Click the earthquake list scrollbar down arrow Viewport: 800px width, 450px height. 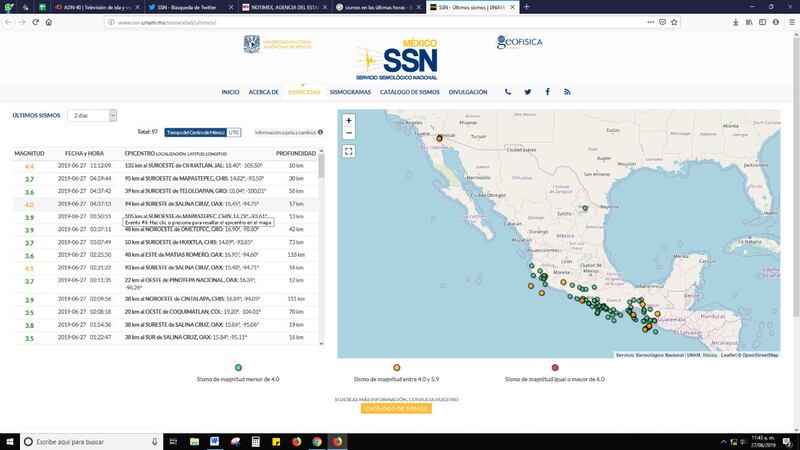321,343
